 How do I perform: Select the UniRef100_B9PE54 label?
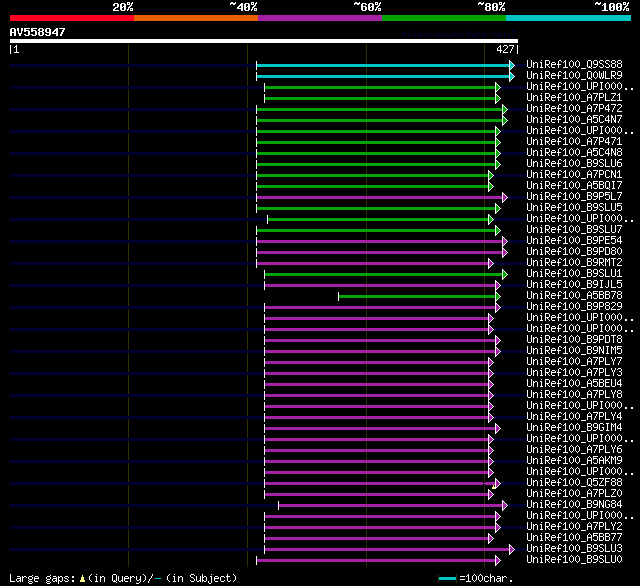[574, 241]
